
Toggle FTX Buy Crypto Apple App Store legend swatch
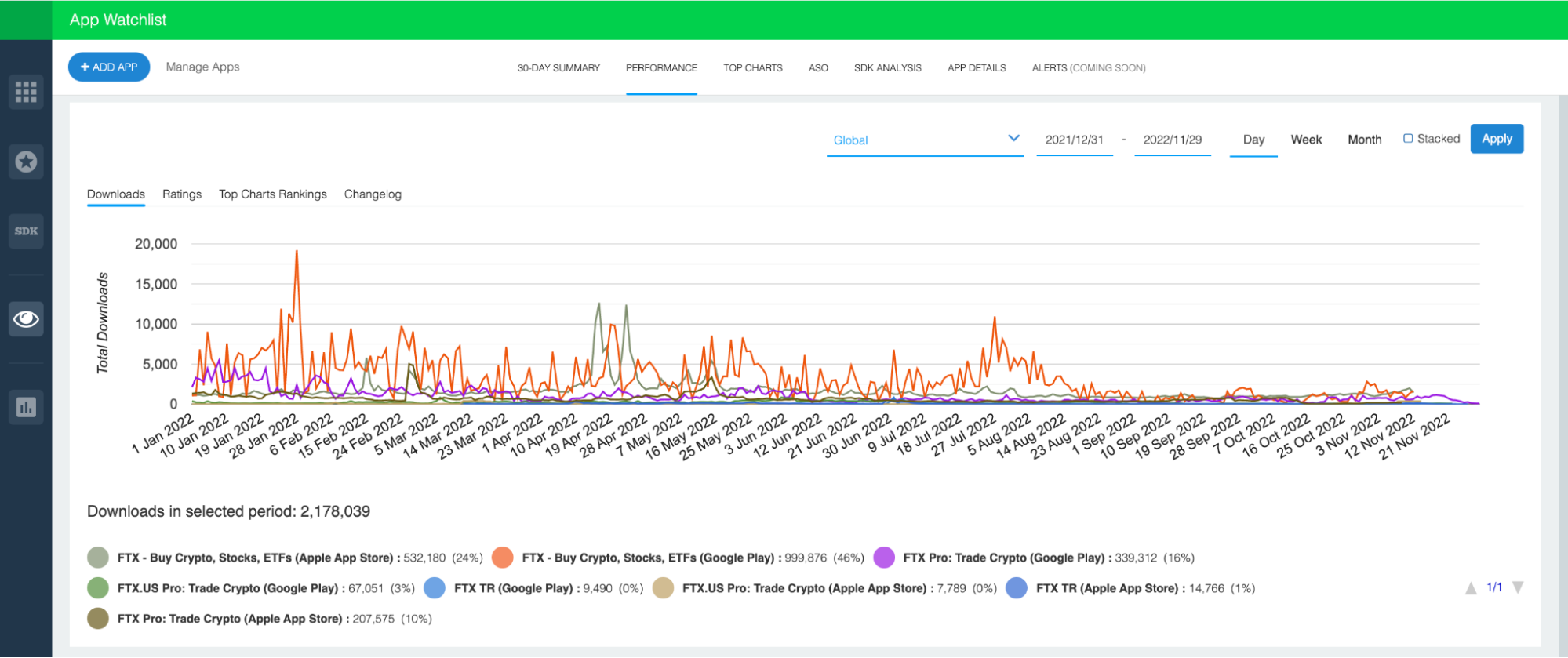coord(98,558)
